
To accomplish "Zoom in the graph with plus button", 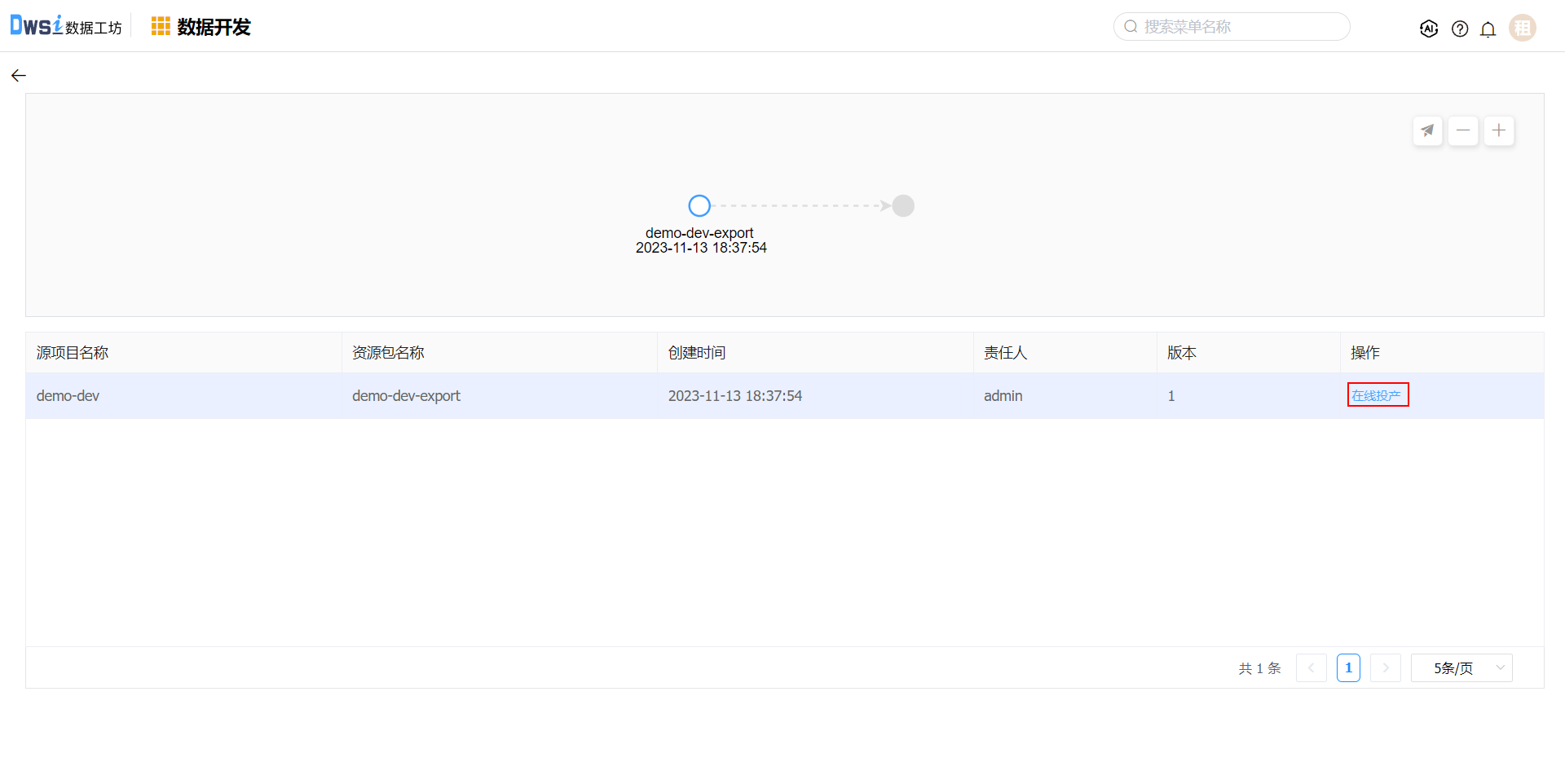I will (1498, 130).
